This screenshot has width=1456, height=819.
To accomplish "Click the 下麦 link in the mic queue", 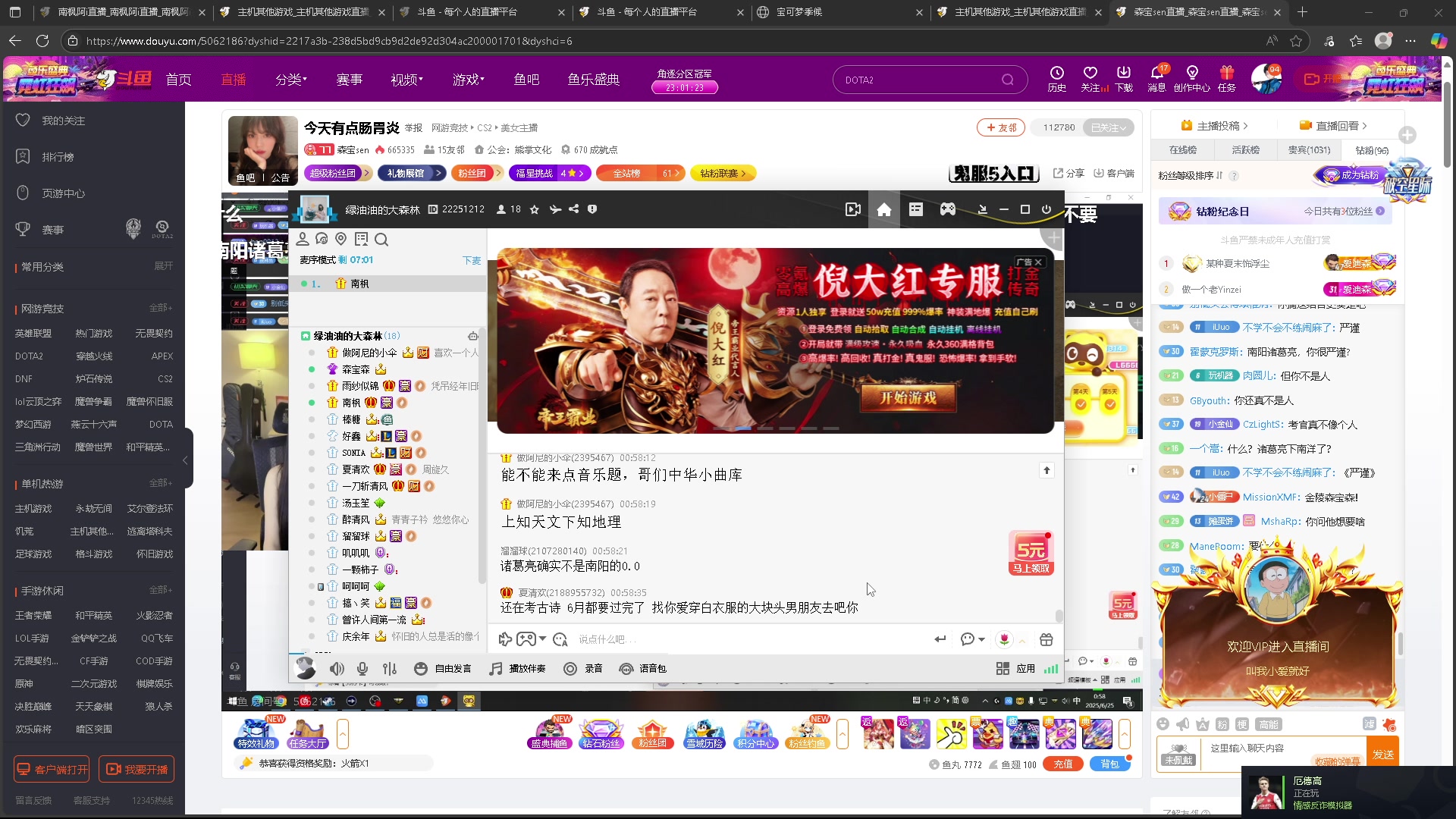I will (472, 260).
